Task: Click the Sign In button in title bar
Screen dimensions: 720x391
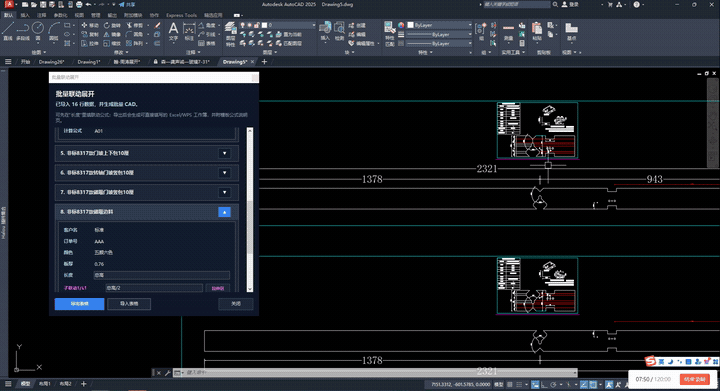Action: pos(571,5)
